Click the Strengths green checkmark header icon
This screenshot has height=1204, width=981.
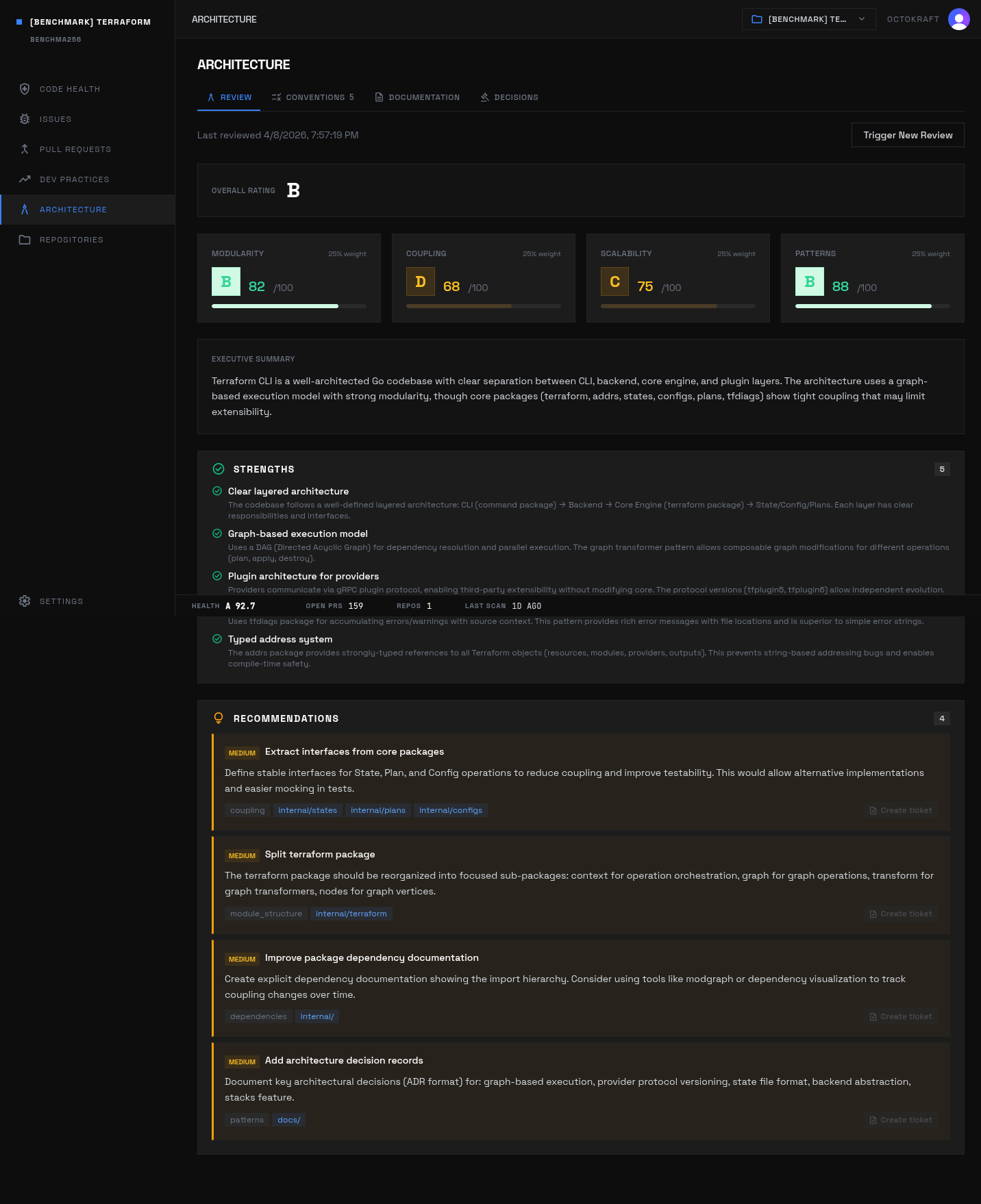pyautogui.click(x=219, y=469)
